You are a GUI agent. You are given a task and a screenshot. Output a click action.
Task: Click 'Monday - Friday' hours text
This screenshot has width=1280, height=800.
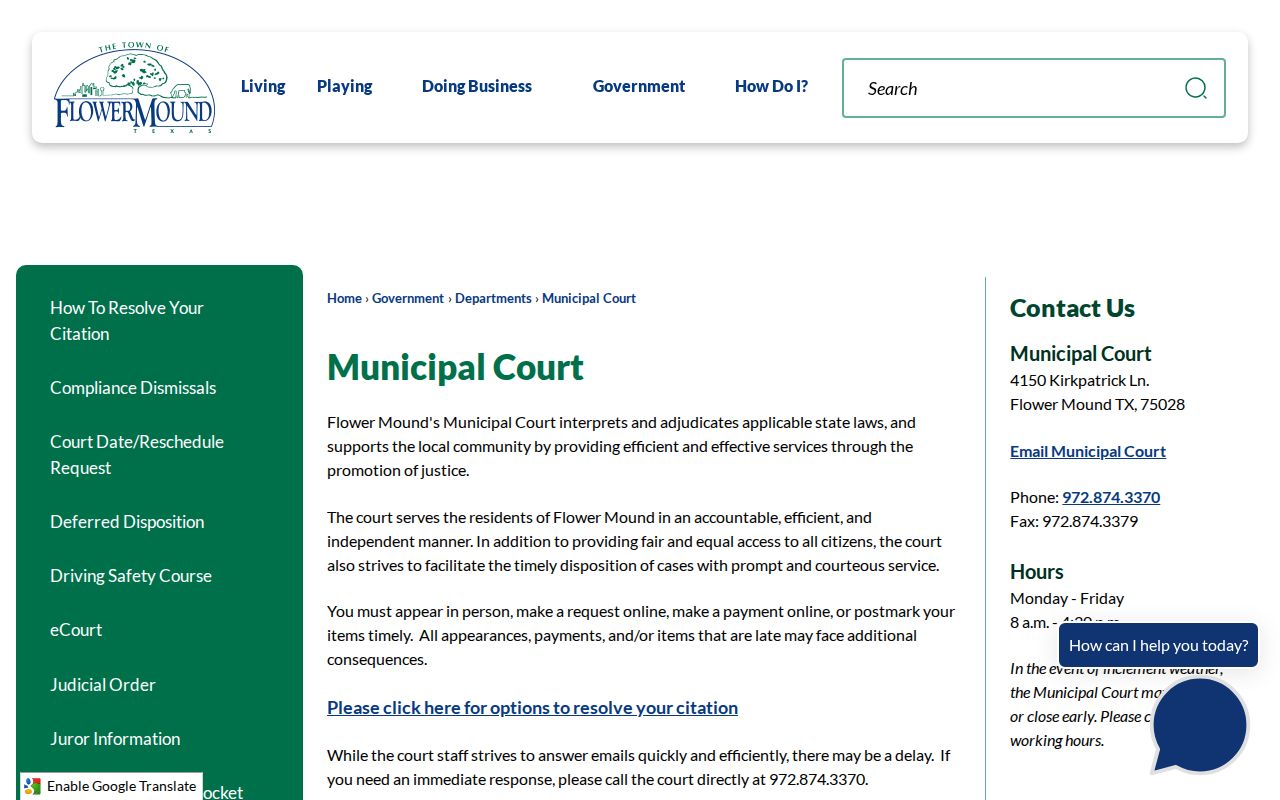(1067, 598)
